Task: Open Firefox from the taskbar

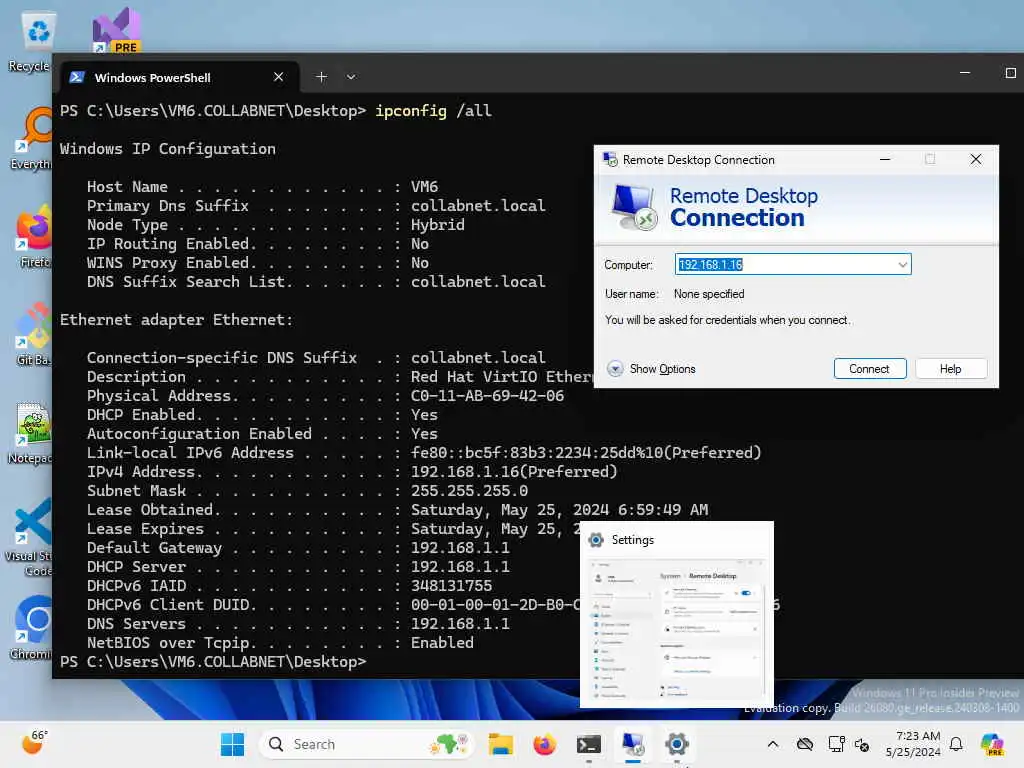Action: pyautogui.click(x=544, y=744)
